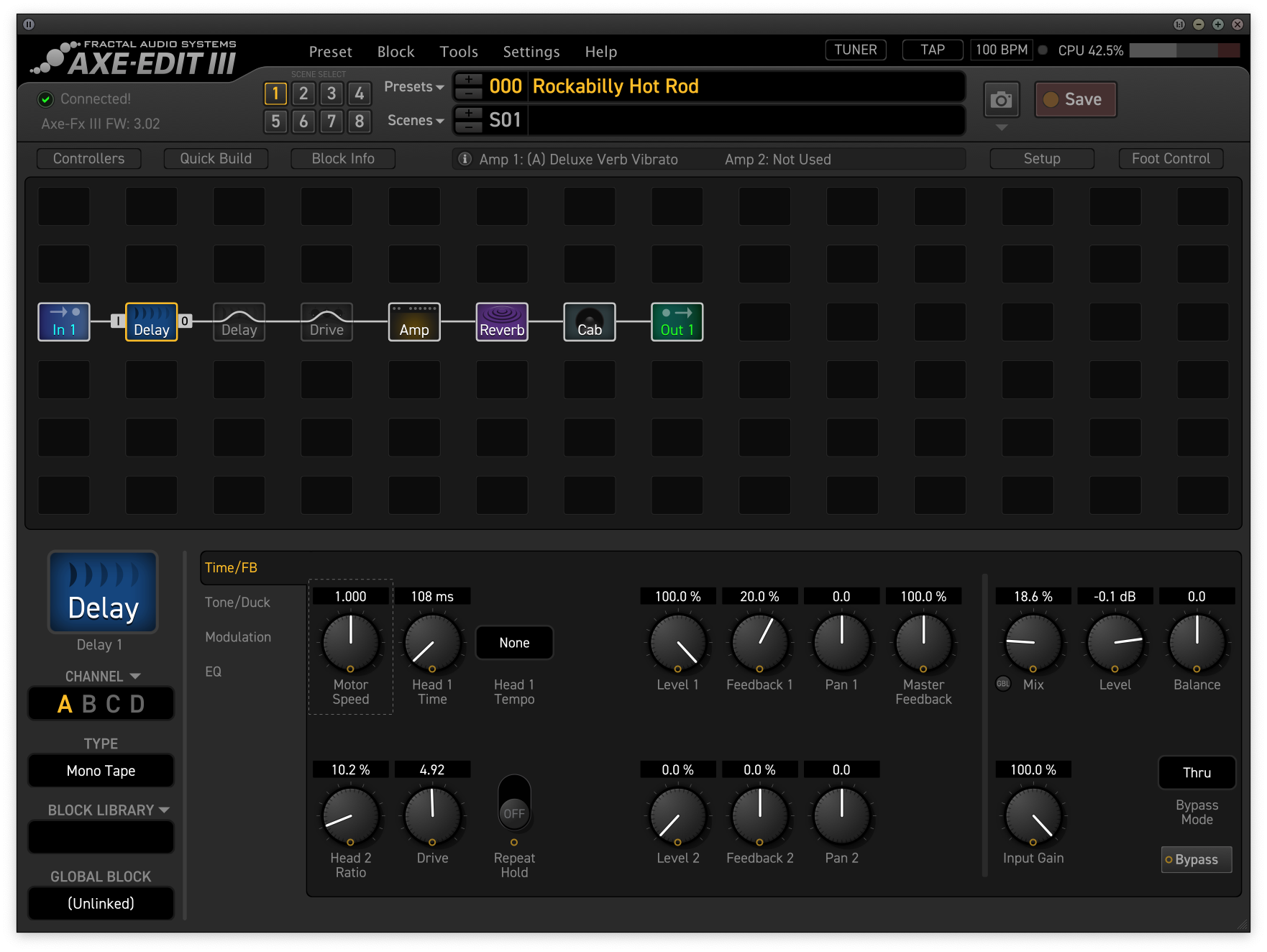Click the Feedback 1 knob
Image resolution: width=1267 pixels, height=952 pixels.
[759, 642]
